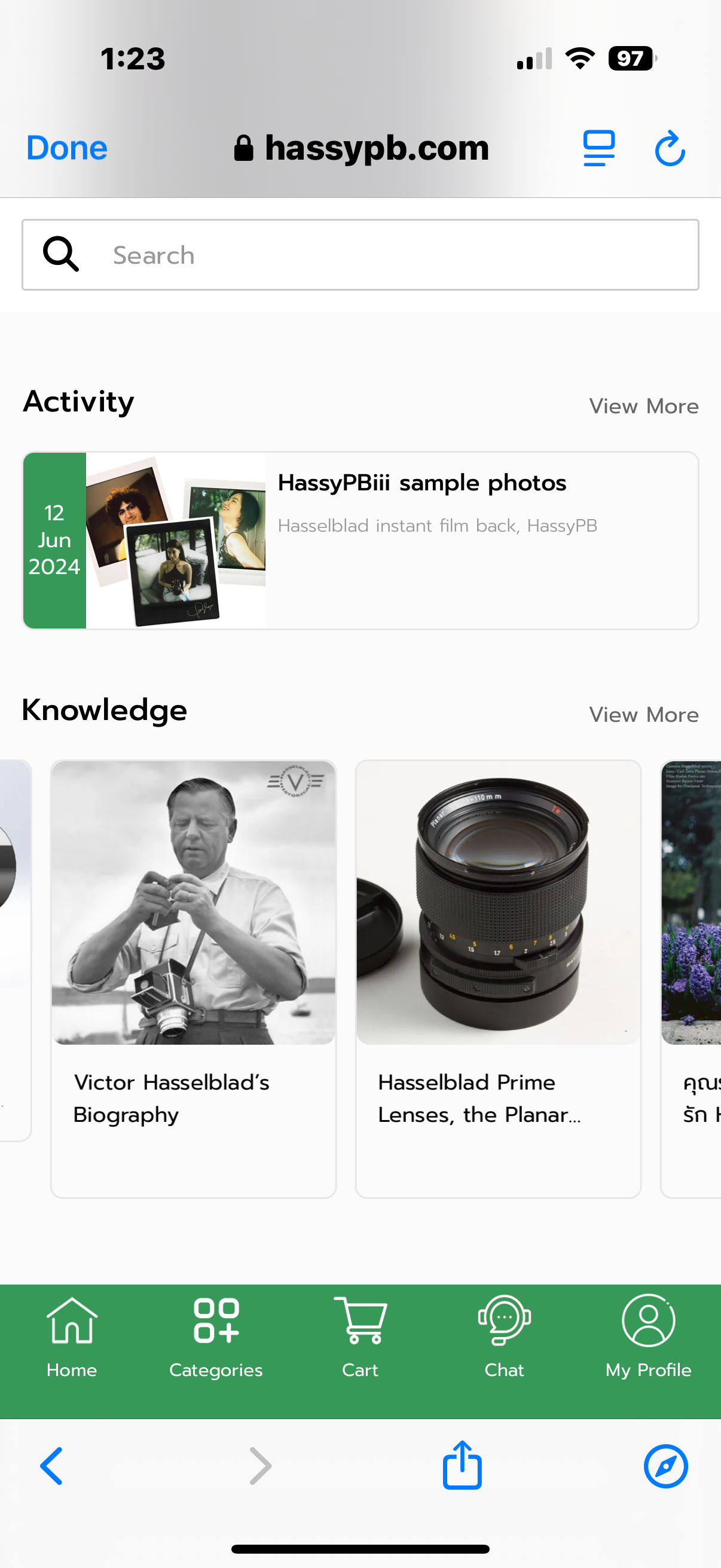721x1568 pixels.
Task: Tap the reader view icon in address bar
Action: (x=598, y=148)
